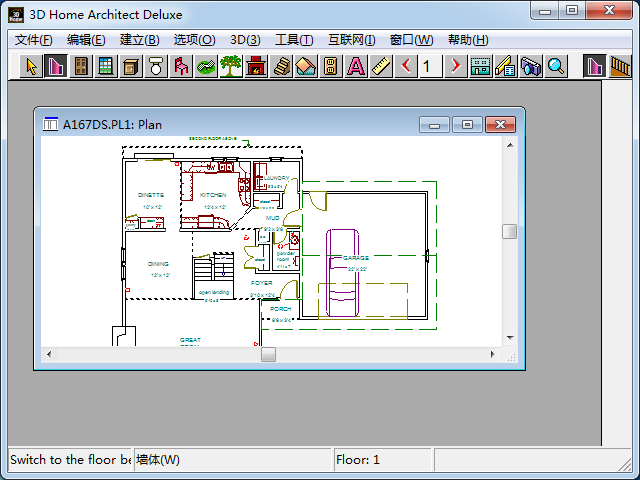640x480 pixels.
Task: Choose the Stairs tool icon
Action: [x=281, y=67]
